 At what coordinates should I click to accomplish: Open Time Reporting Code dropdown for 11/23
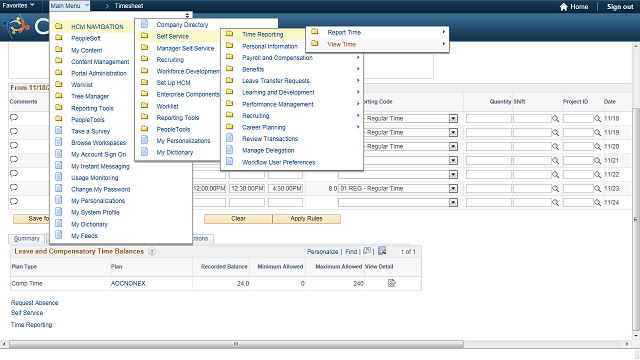(453, 189)
